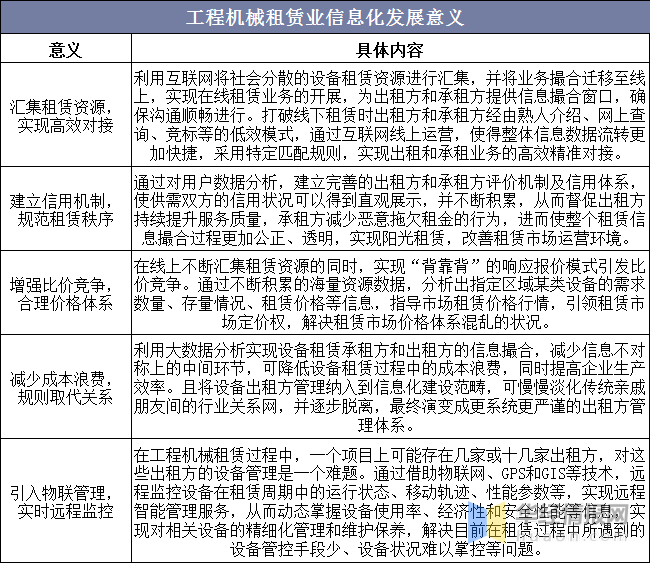Click the paragraph starting 利用大数据分析实现设备
The image size is (651, 564).
pyautogui.click(x=390, y=388)
